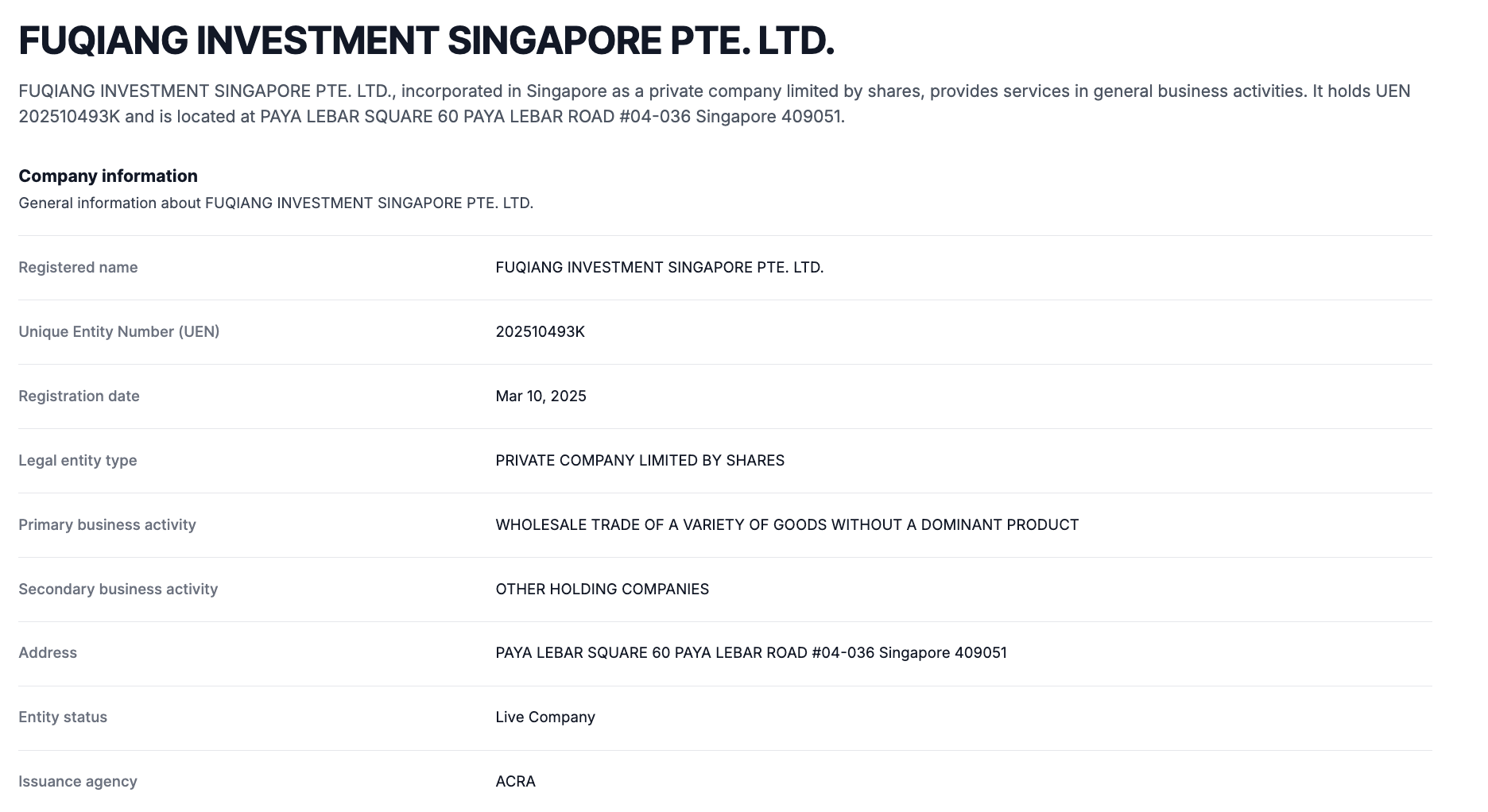Screen dimensions: 1488x812
Task: Click the OTHER HOLDING COMPANIES value
Action: pos(602,590)
